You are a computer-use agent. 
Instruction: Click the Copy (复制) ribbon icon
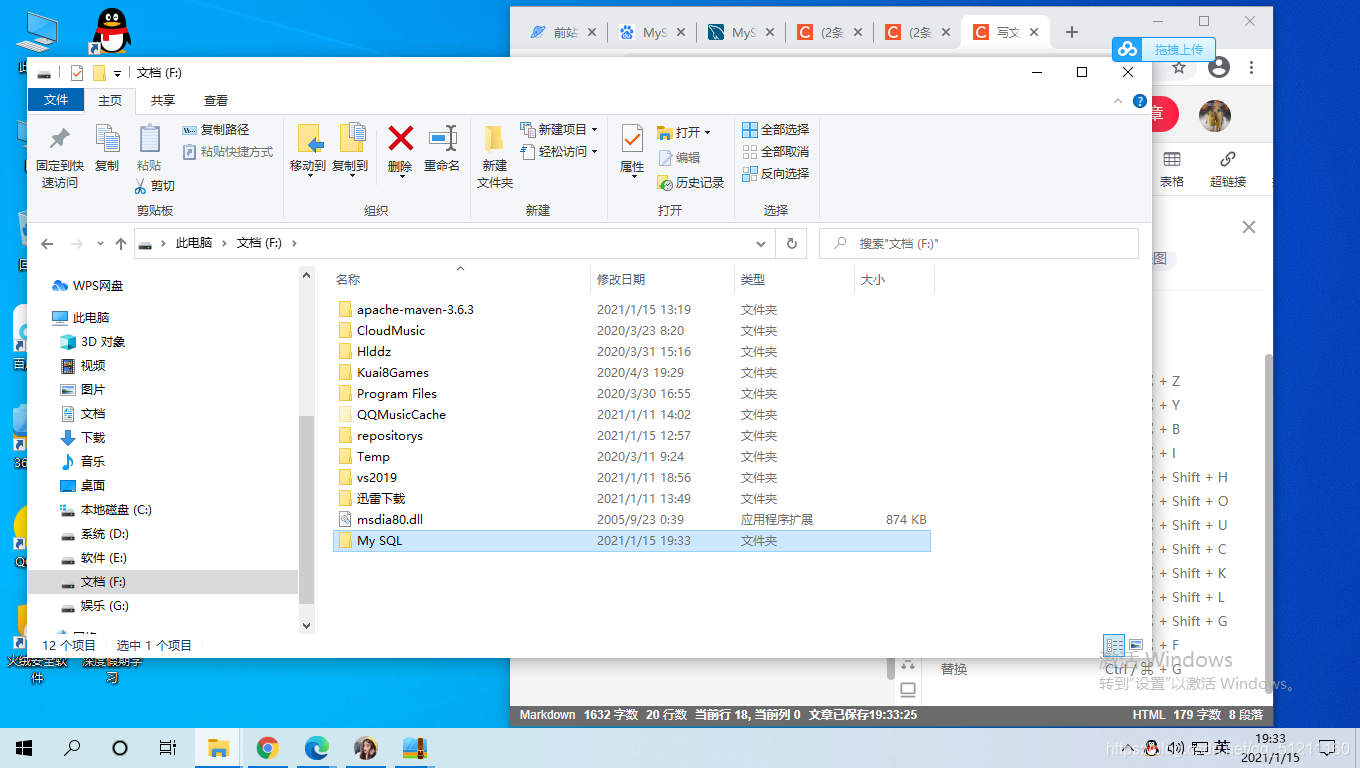(107, 139)
